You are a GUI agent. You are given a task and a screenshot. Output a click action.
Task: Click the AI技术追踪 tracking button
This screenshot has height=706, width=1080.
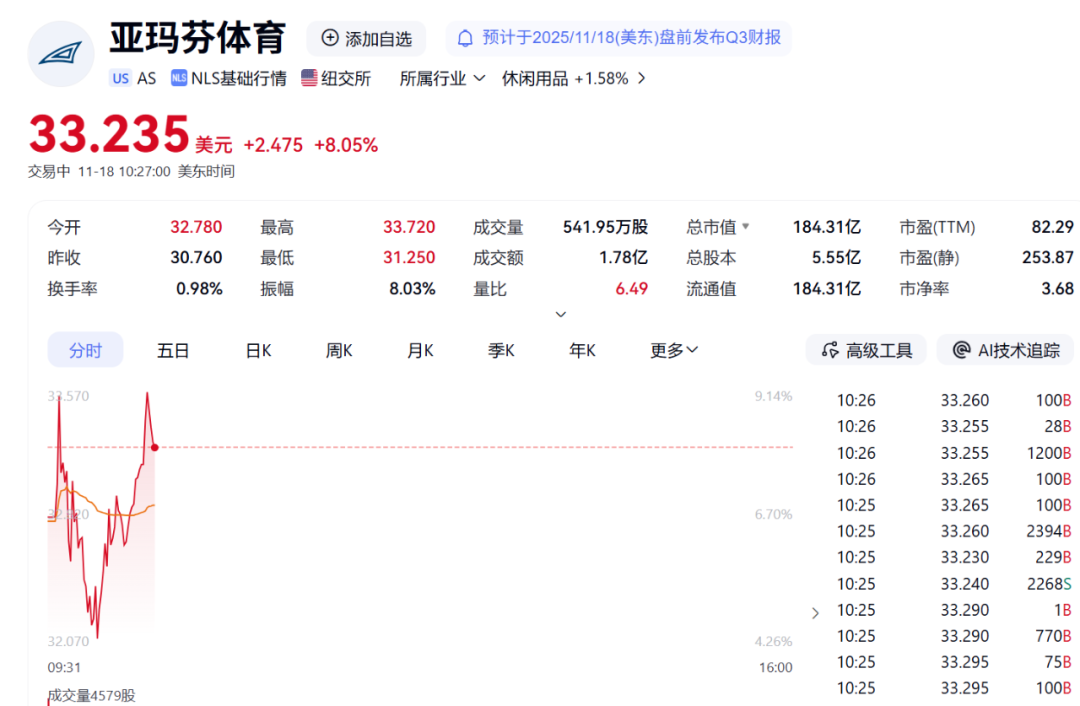[1006, 350]
